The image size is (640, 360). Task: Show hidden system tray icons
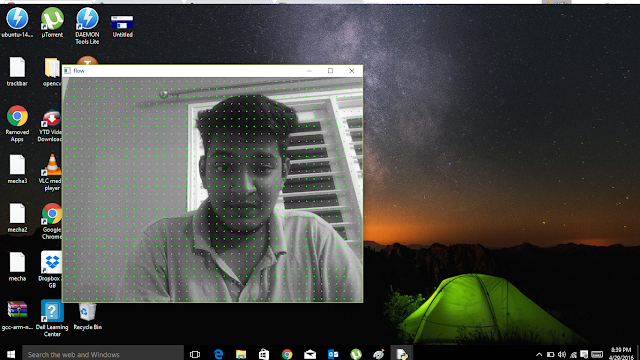539,354
